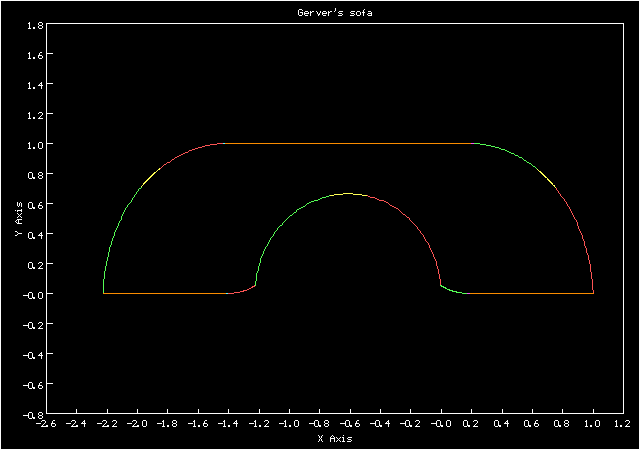640x450 pixels.
Task: Click X axis tick label -2.4
Action: point(76,424)
